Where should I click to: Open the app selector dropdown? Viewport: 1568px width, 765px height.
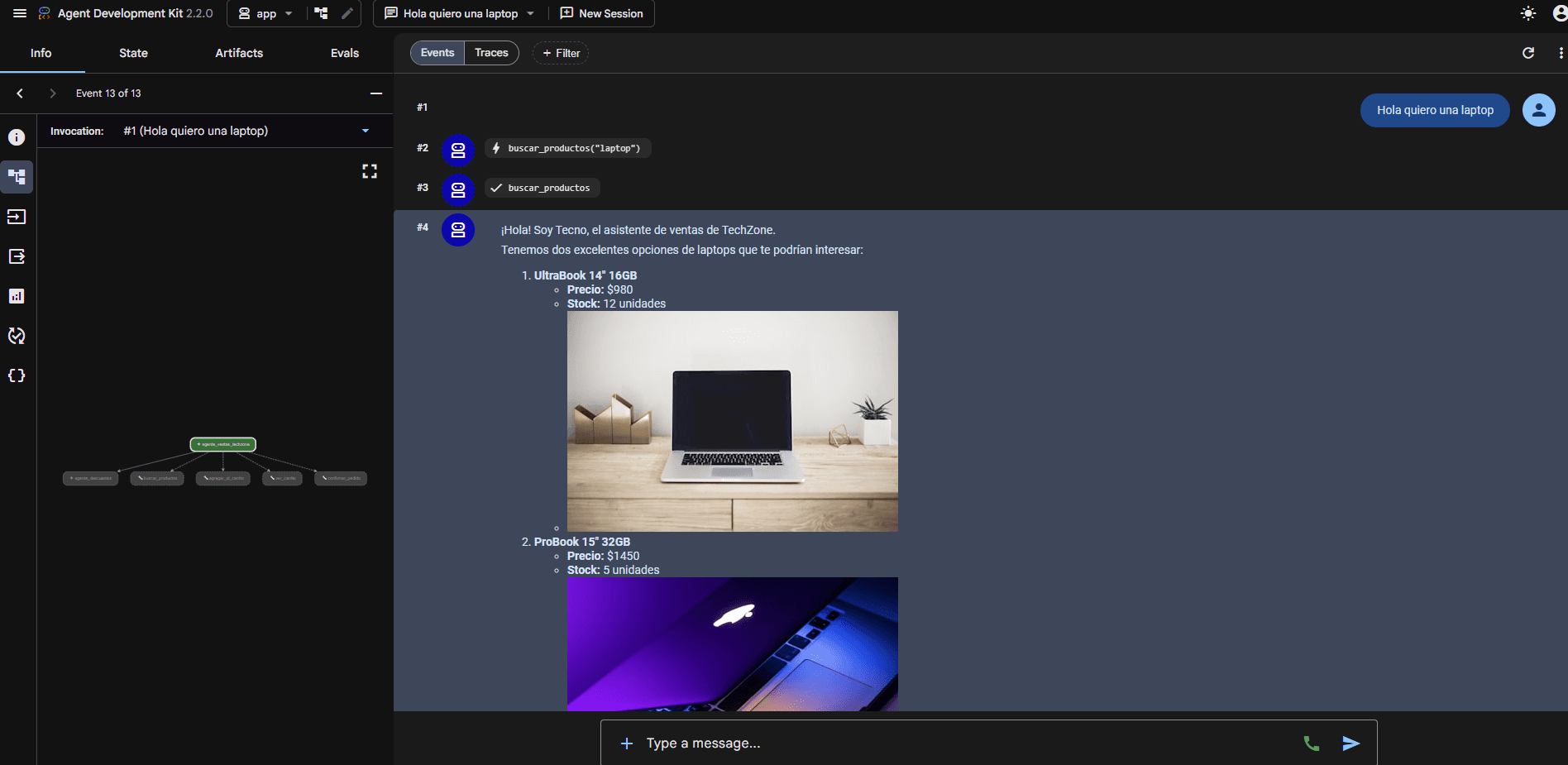(265, 13)
